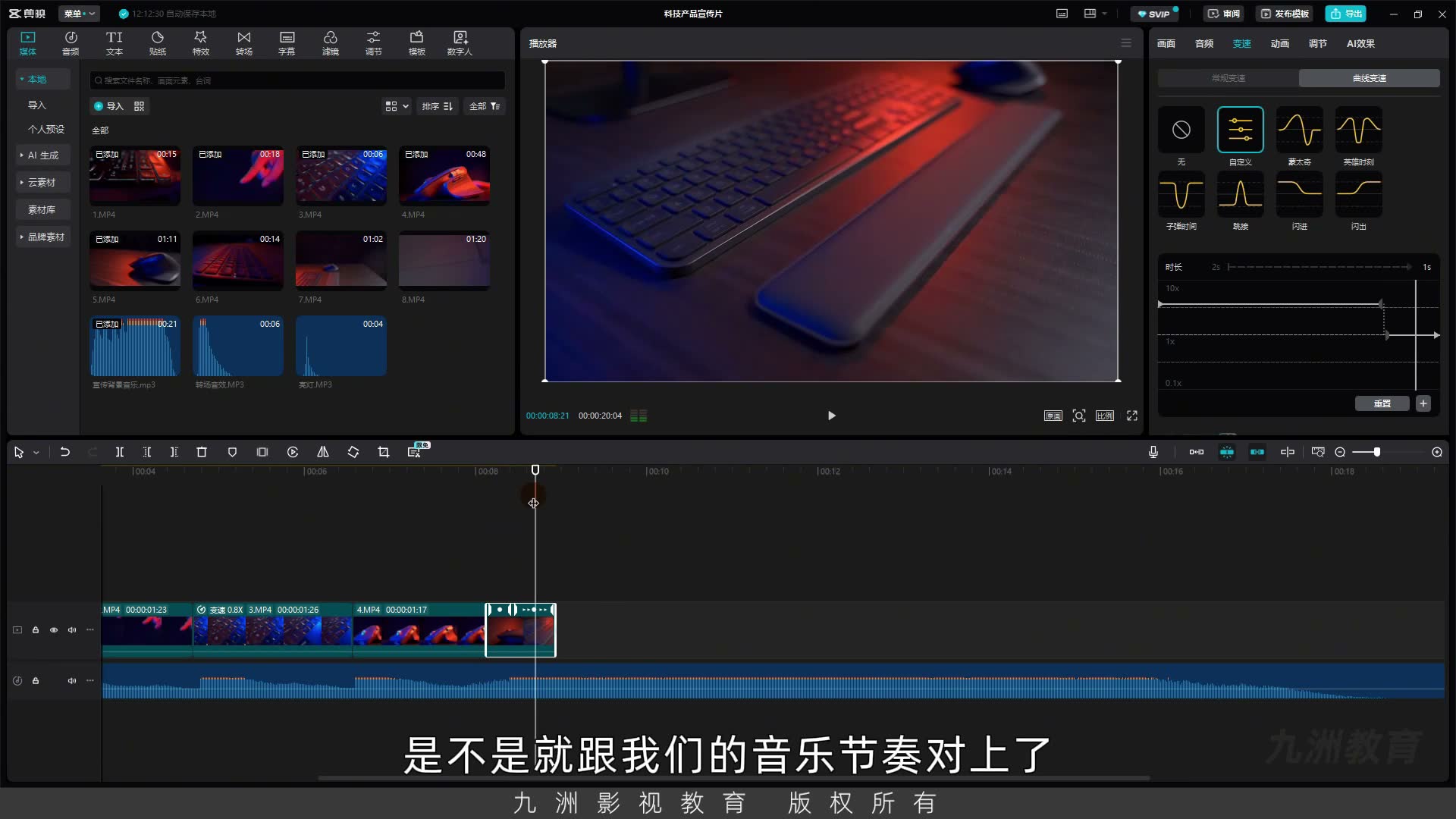Click the microphone record voiceover icon

click(1153, 452)
